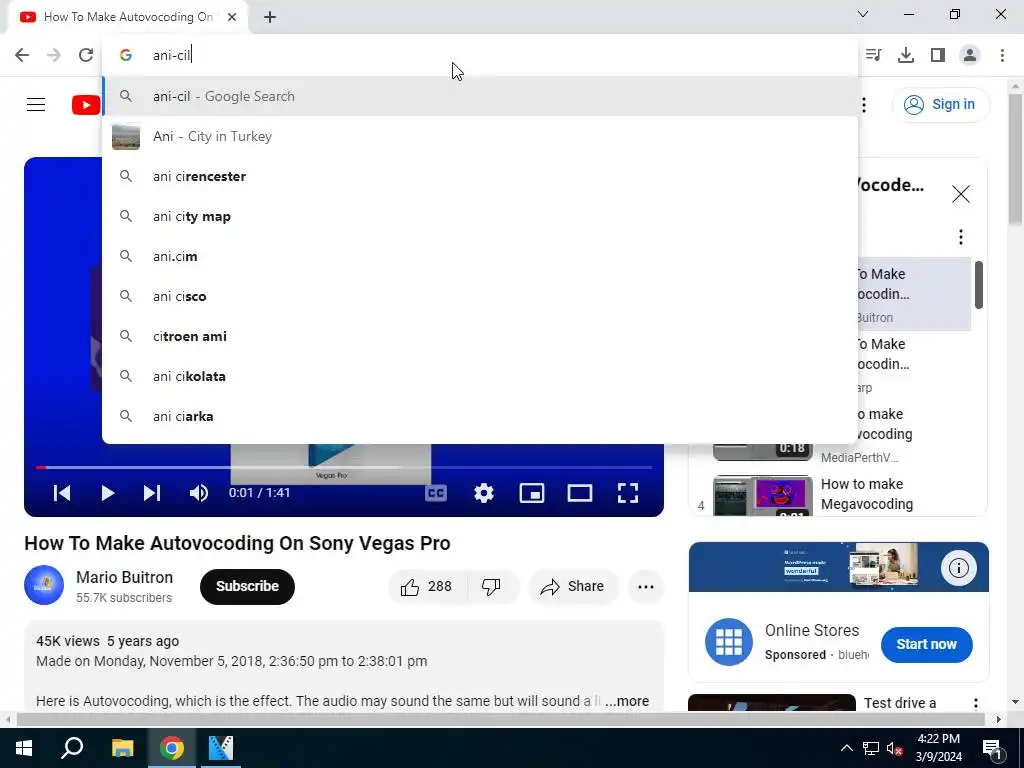The image size is (1024, 768).
Task: Select the 'ani cisco' suggestion
Action: pos(480,296)
